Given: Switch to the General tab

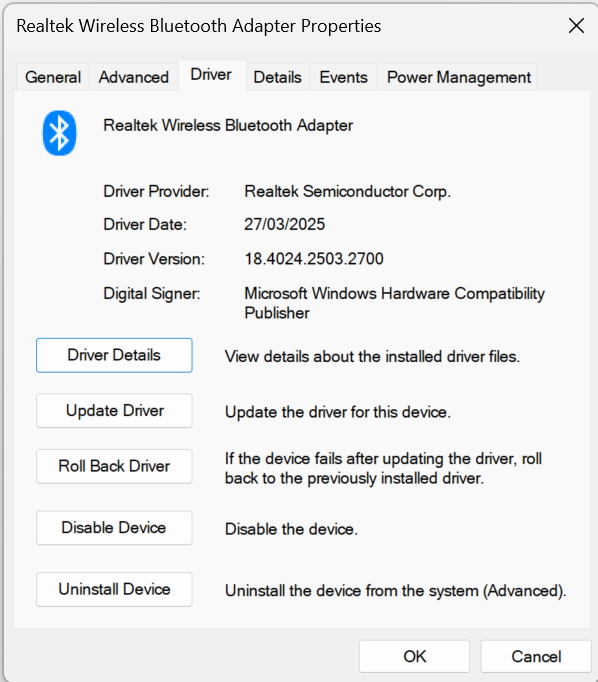Looking at the screenshot, I should click(53, 77).
